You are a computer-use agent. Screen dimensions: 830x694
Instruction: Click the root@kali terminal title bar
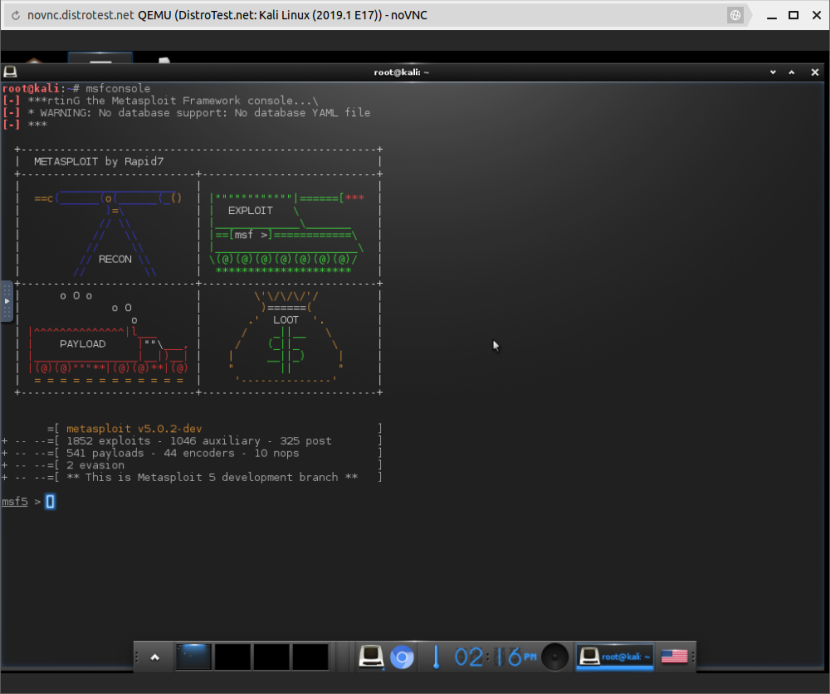pyautogui.click(x=398, y=72)
